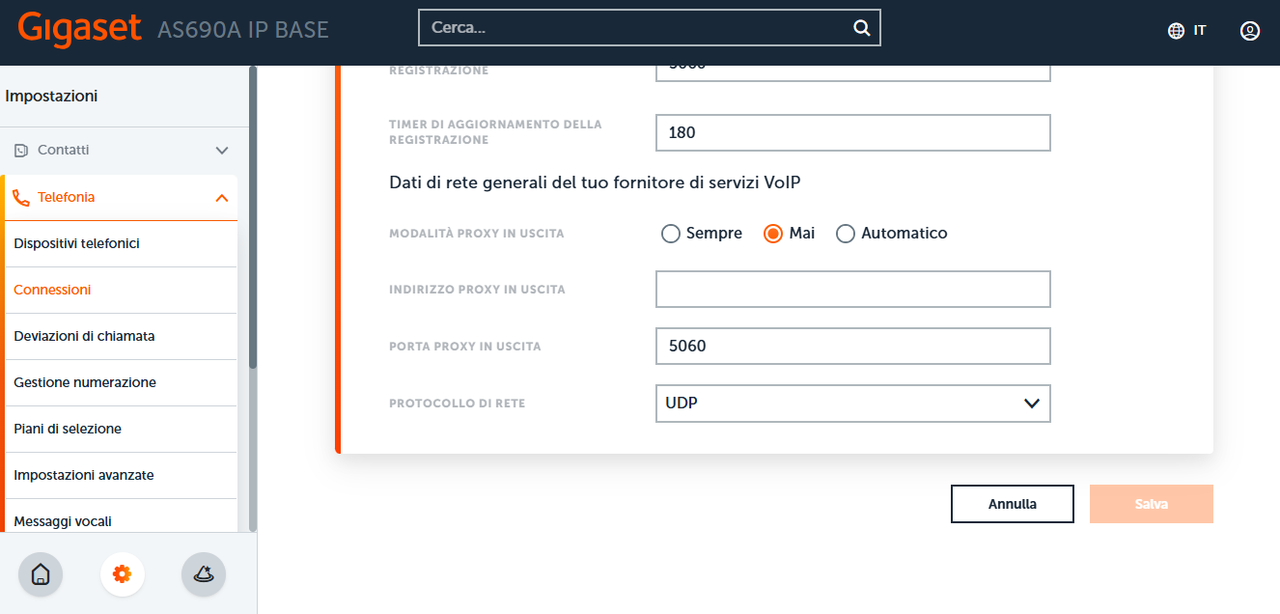Collapse the Telefonia section chevron
The width and height of the screenshot is (1280, 614).
click(222, 198)
